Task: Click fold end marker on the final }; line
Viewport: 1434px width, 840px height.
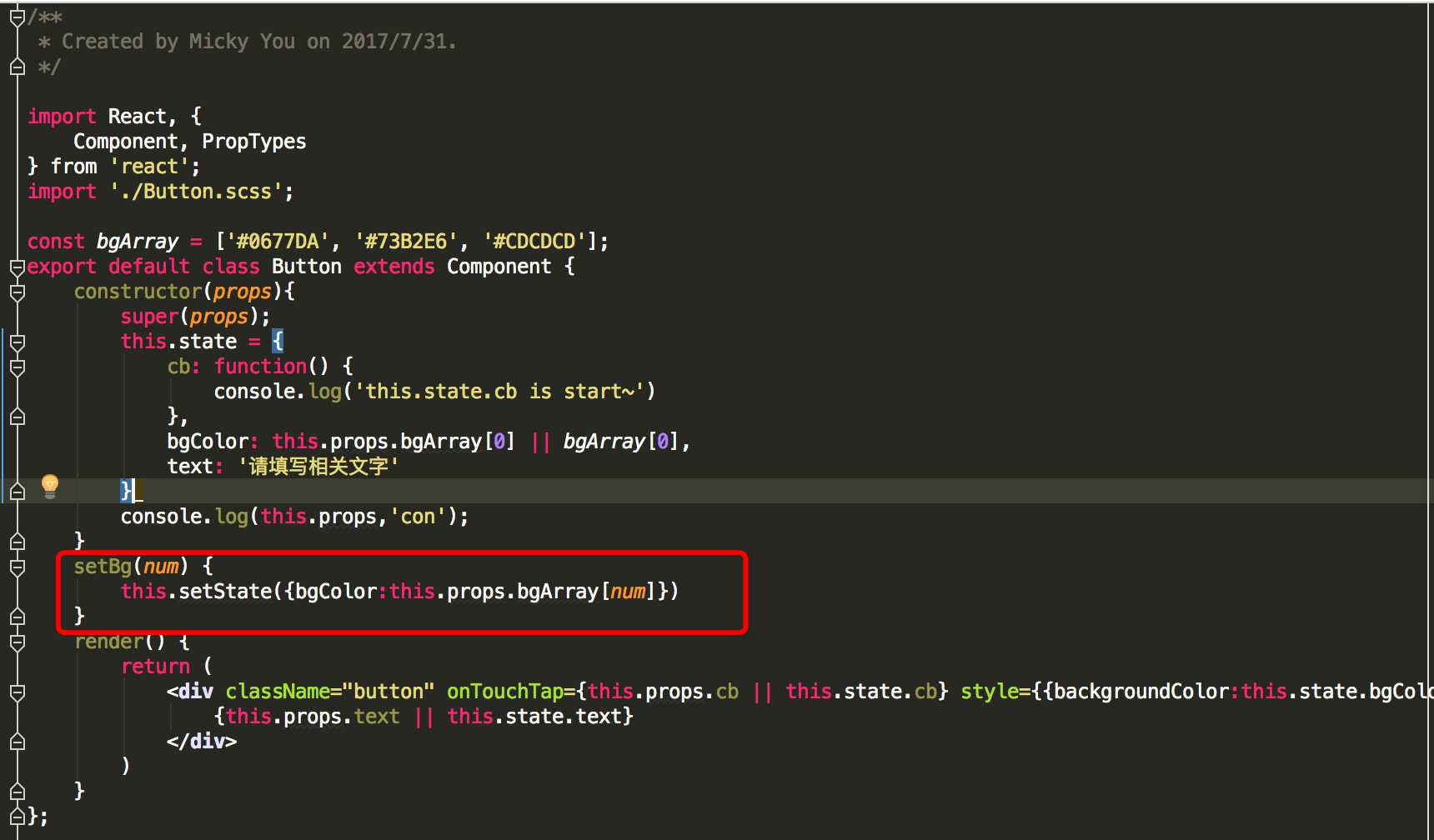Action: pyautogui.click(x=17, y=816)
